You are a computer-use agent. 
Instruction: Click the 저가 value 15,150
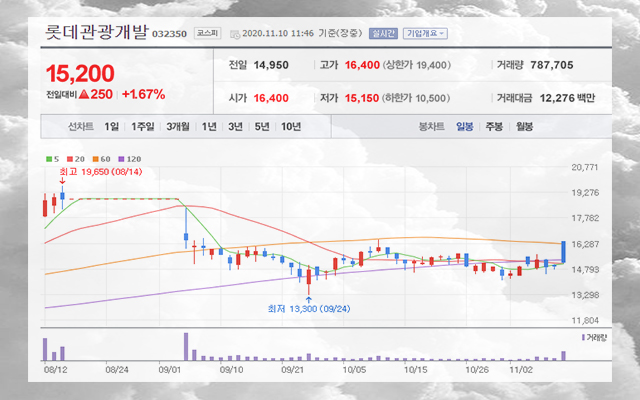click(362, 98)
